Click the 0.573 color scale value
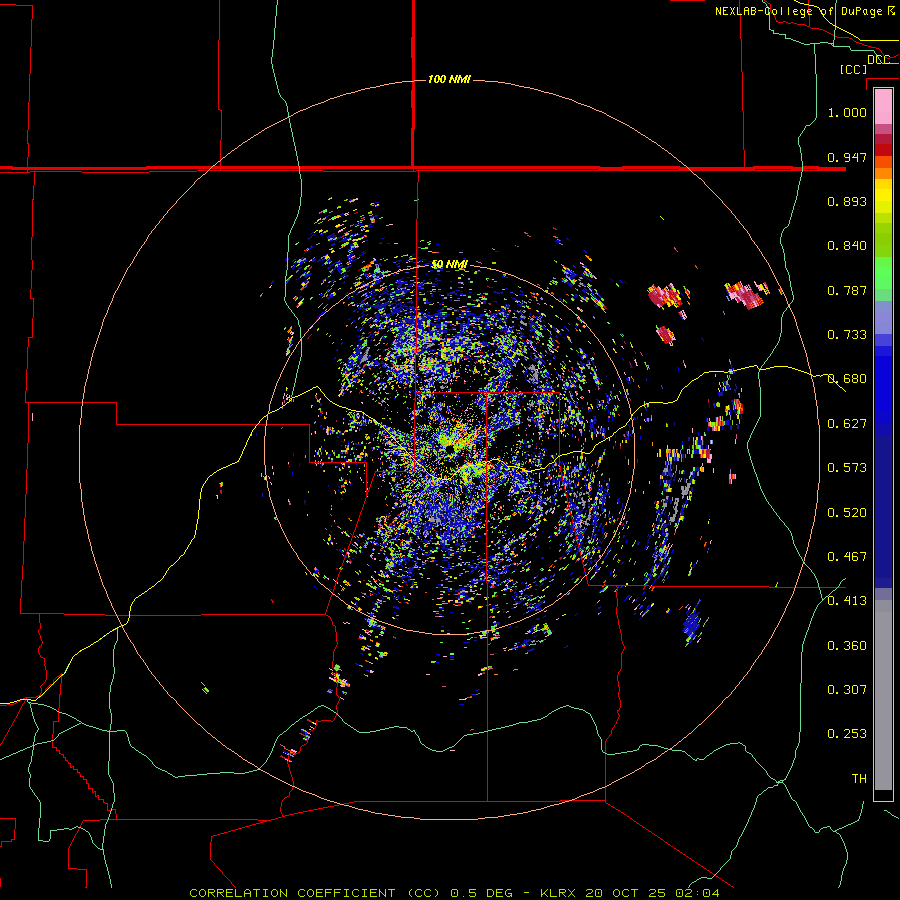 847,468
